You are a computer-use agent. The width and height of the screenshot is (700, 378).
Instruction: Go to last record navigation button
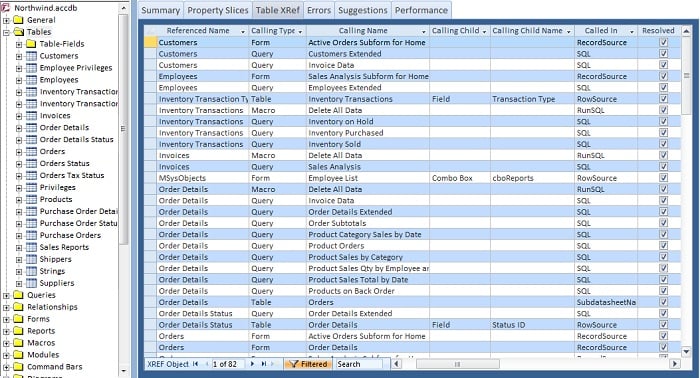click(x=264, y=364)
